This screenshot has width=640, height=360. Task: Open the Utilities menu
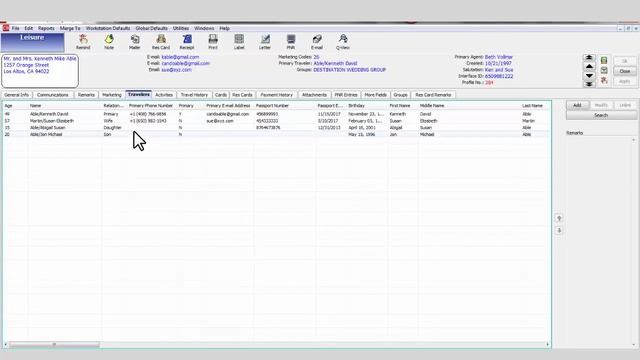(x=181, y=28)
